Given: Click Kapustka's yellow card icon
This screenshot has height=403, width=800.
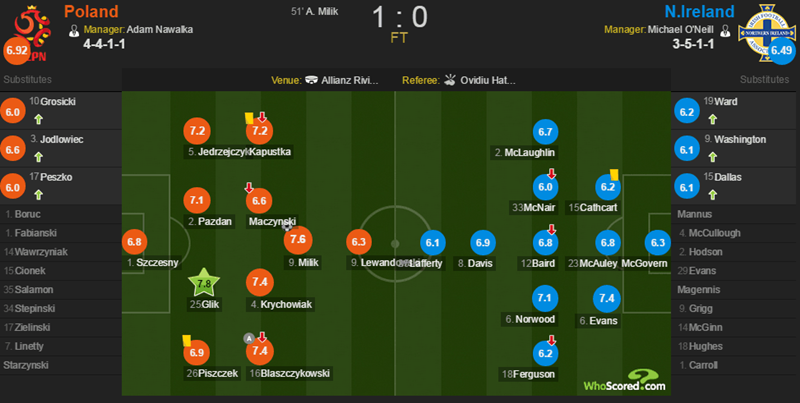Looking at the screenshot, I should [248, 117].
